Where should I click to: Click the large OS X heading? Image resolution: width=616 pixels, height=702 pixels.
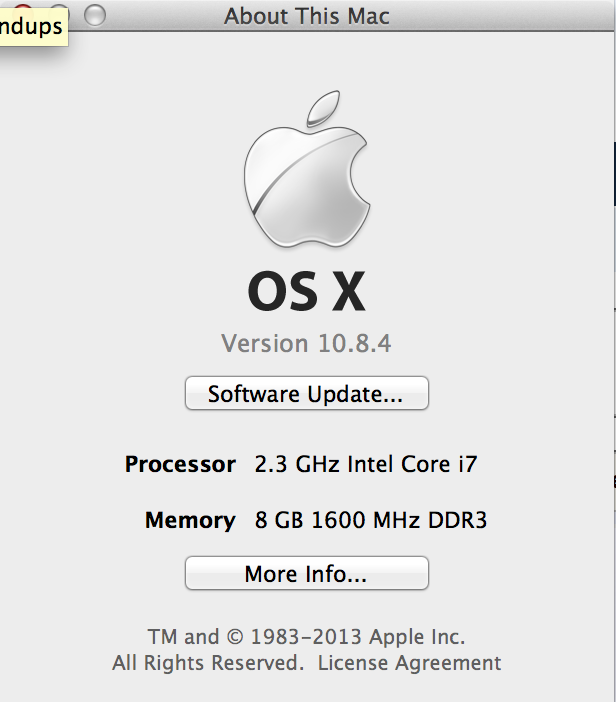tap(307, 292)
